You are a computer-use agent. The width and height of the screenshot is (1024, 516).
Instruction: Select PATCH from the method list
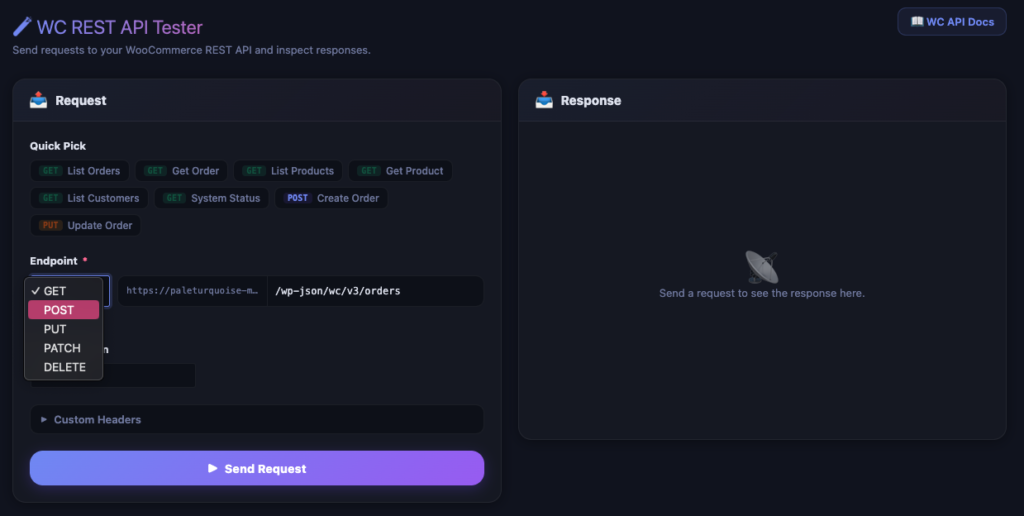coord(63,347)
